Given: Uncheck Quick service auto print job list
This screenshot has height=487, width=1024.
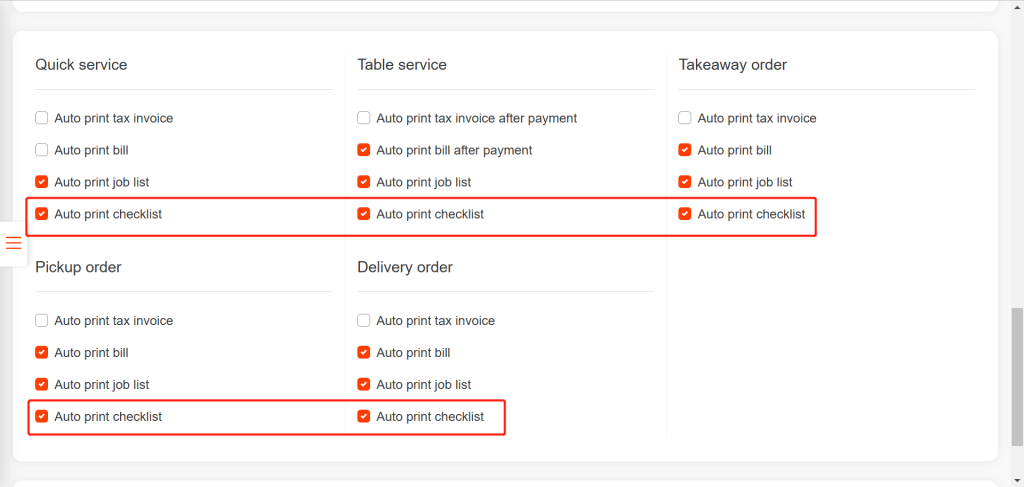Looking at the screenshot, I should (42, 182).
